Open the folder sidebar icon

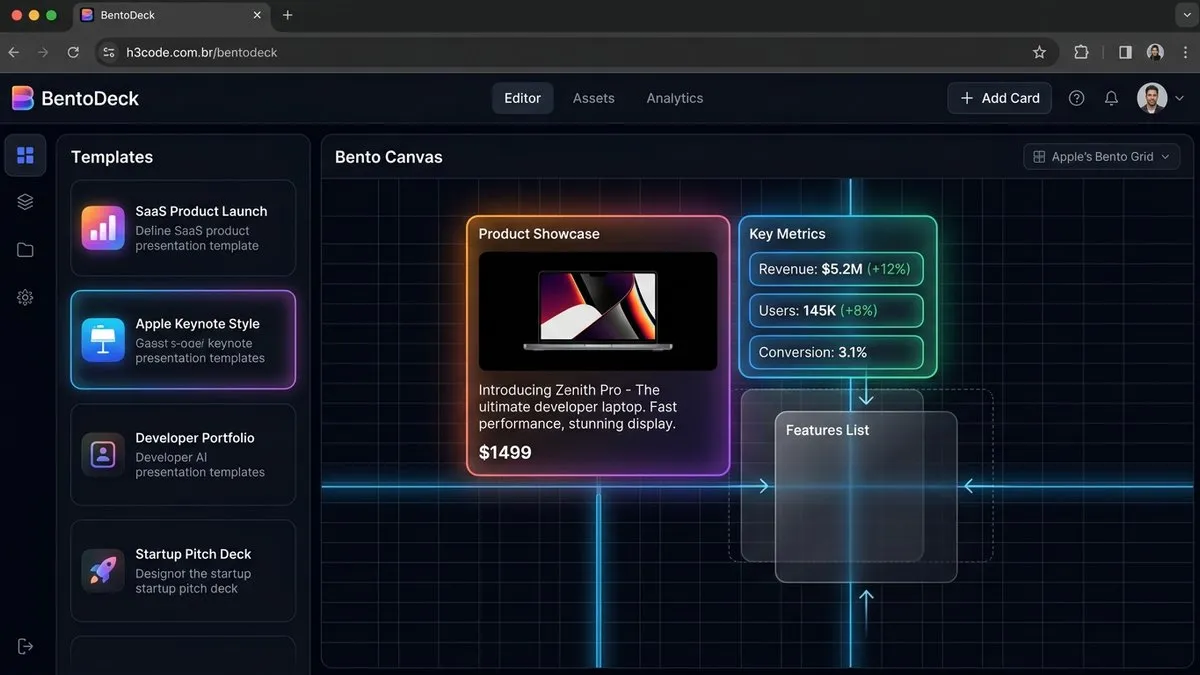(26, 250)
